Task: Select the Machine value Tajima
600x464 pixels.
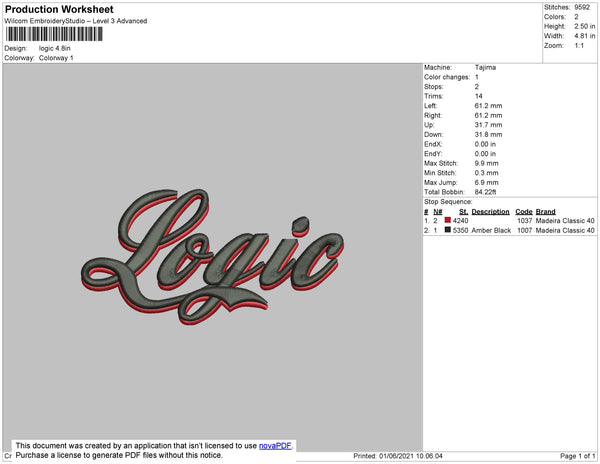Action: tap(485, 67)
